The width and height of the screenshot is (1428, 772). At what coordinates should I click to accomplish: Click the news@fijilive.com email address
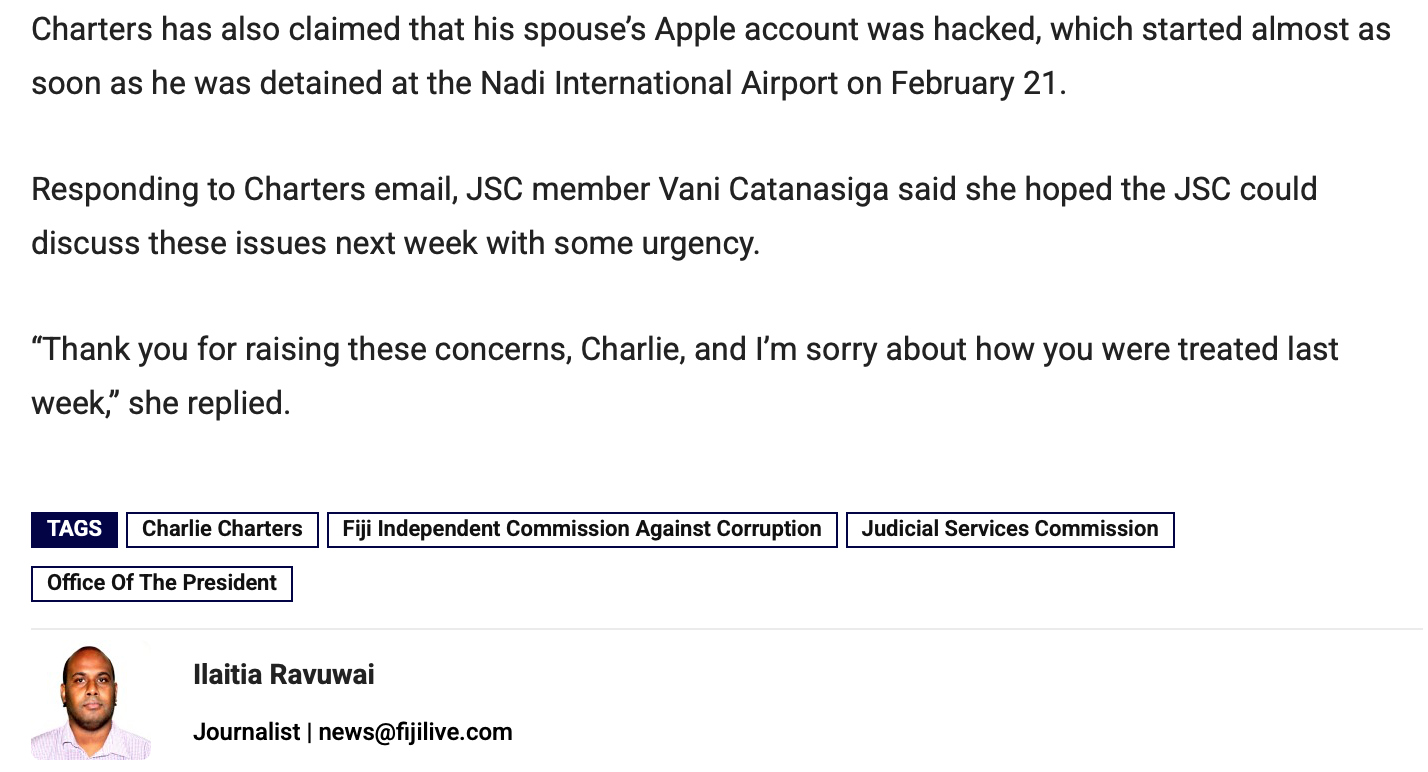(x=416, y=732)
